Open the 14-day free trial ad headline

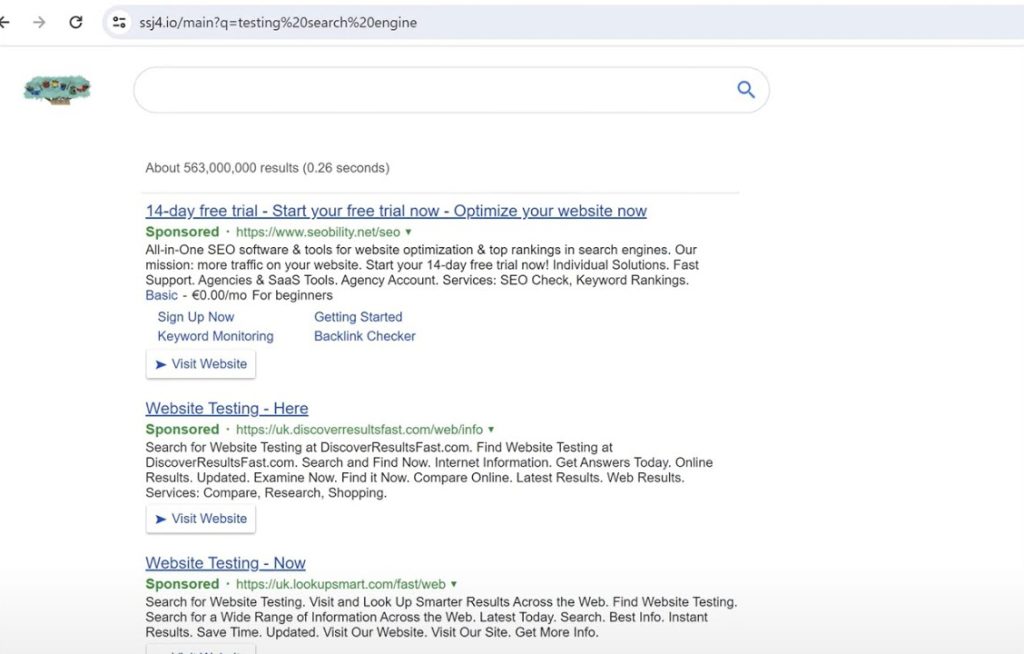click(x=396, y=211)
